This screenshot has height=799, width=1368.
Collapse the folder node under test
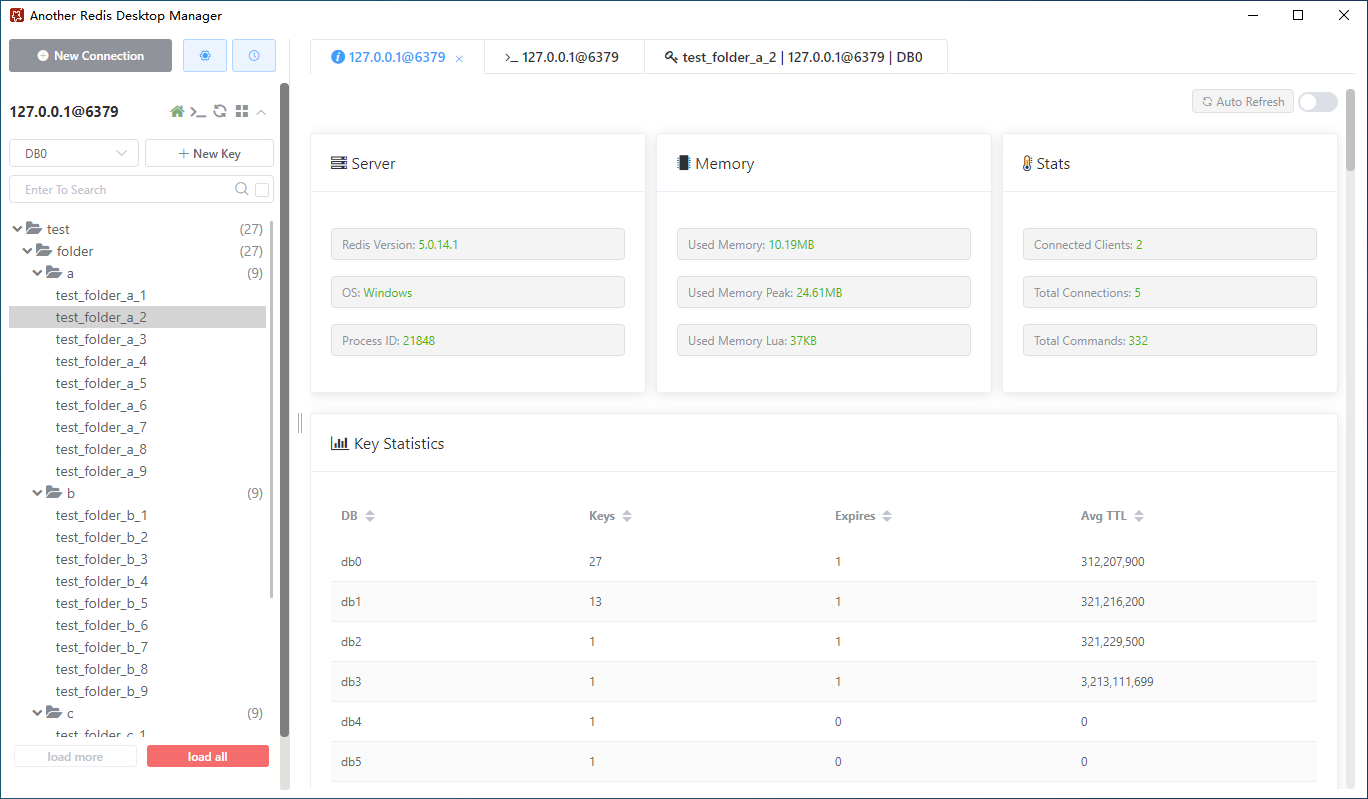pos(27,251)
